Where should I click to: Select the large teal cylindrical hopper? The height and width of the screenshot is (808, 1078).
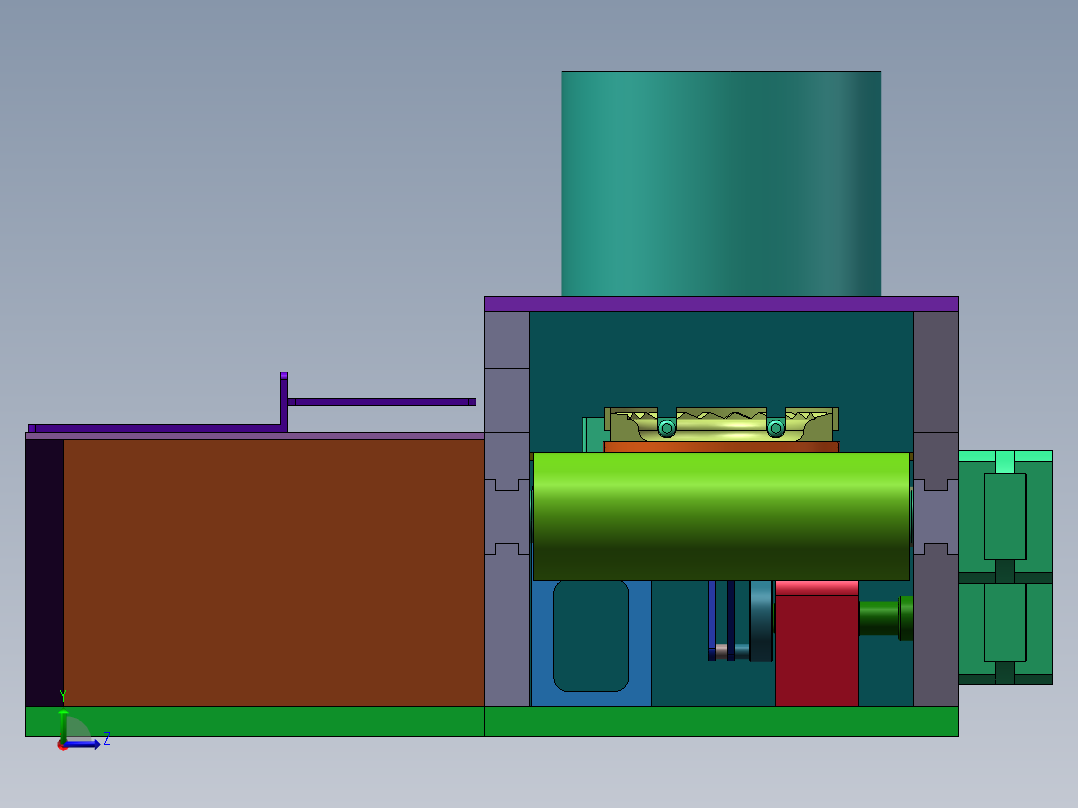pyautogui.click(x=720, y=184)
